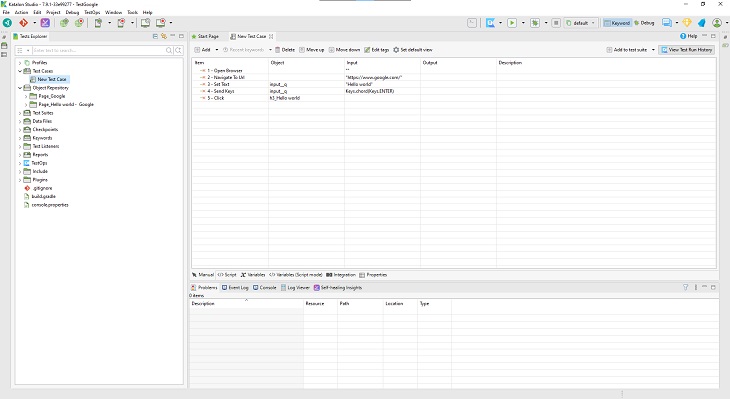Start Record Mobile toolbar icon

tap(121, 23)
